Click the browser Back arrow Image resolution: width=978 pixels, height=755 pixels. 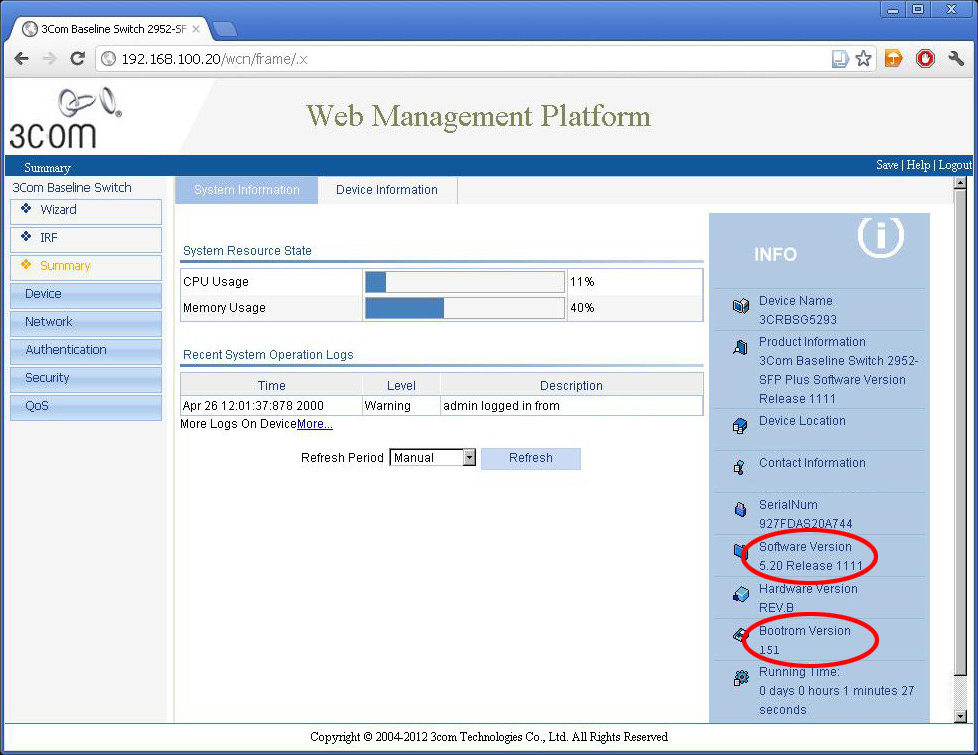coord(22,59)
